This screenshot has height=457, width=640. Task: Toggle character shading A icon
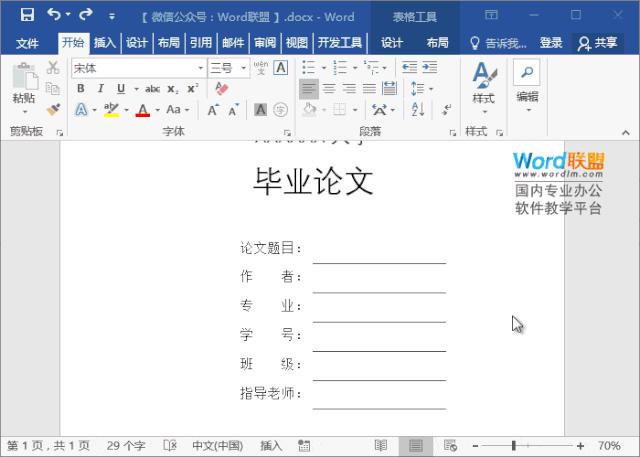[x=260, y=110]
